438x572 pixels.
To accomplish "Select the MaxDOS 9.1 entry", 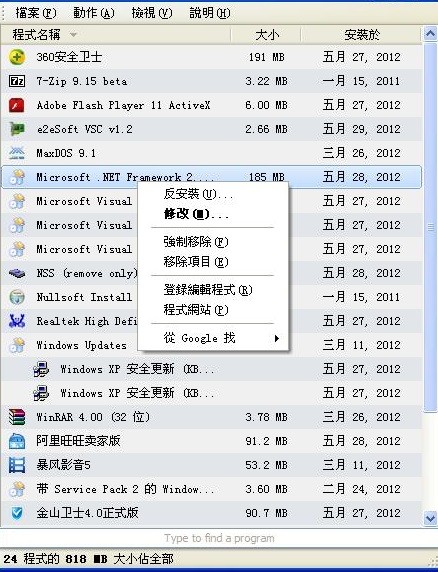I will tap(66, 153).
